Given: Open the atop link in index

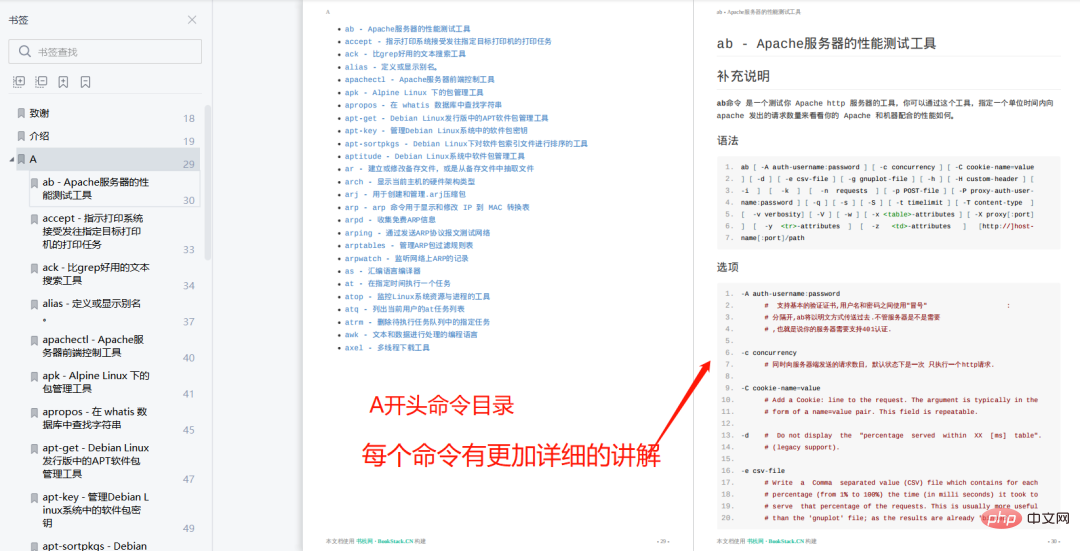Looking at the screenshot, I should pyautogui.click(x=417, y=297).
